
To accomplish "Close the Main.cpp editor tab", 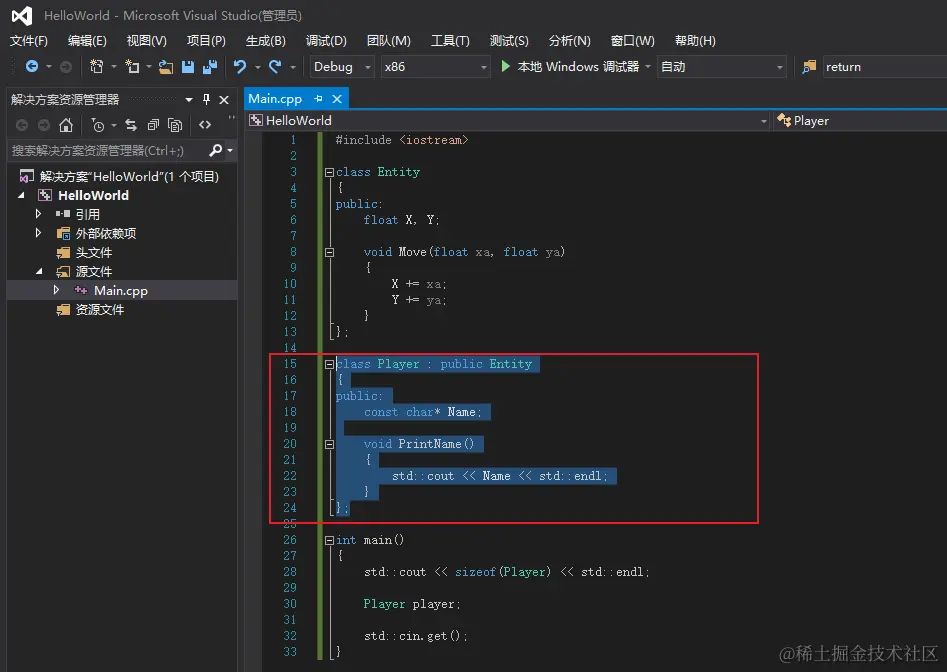I will tap(337, 98).
